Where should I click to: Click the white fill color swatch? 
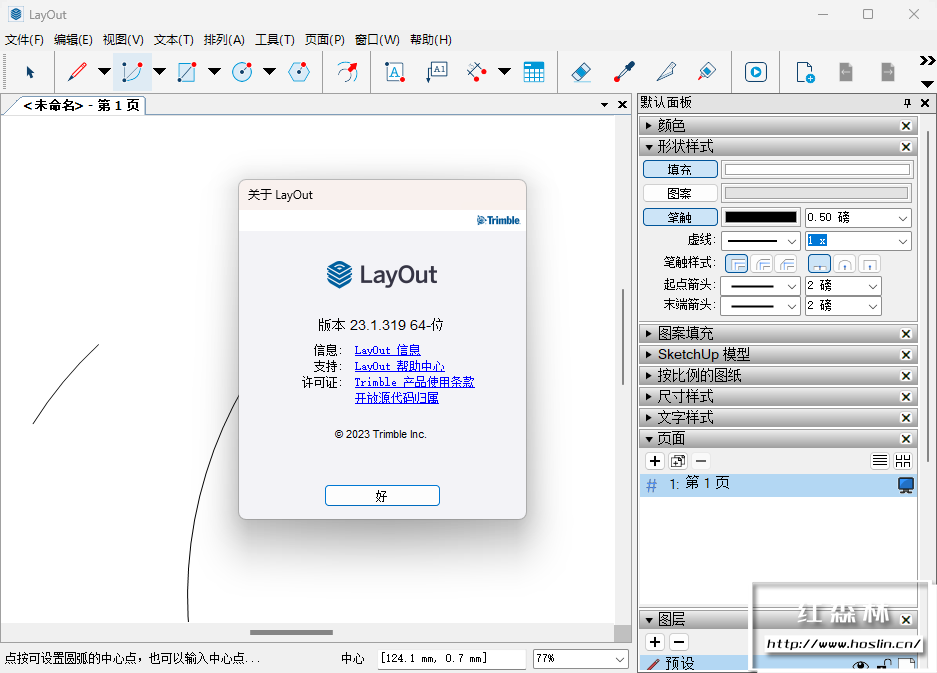coord(817,170)
